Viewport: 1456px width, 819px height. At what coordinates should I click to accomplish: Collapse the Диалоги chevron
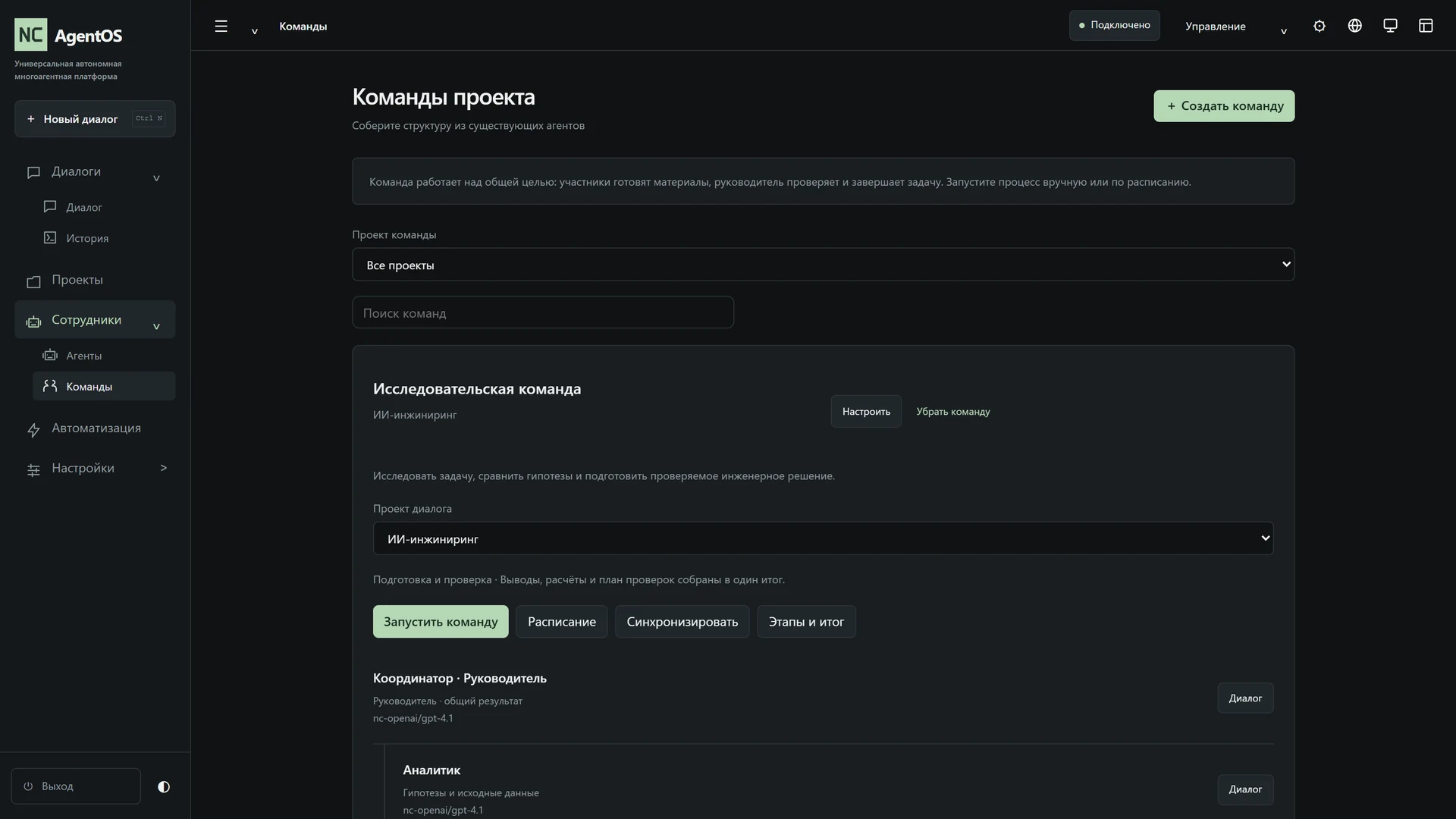[x=156, y=178]
